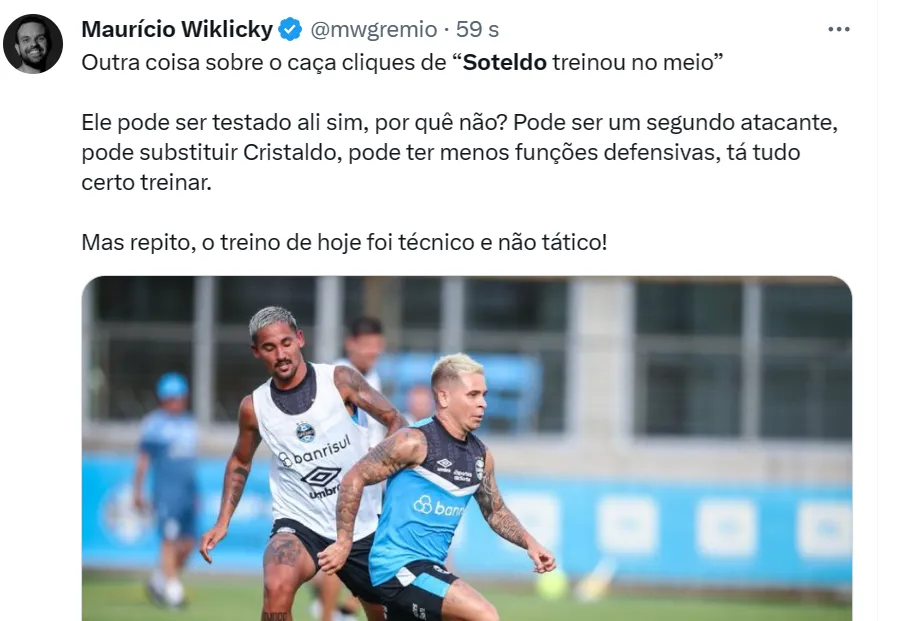Click the line starting 'Outra coisa sobre'
Image resolution: width=914 pixels, height=621 pixels.
click(402, 62)
